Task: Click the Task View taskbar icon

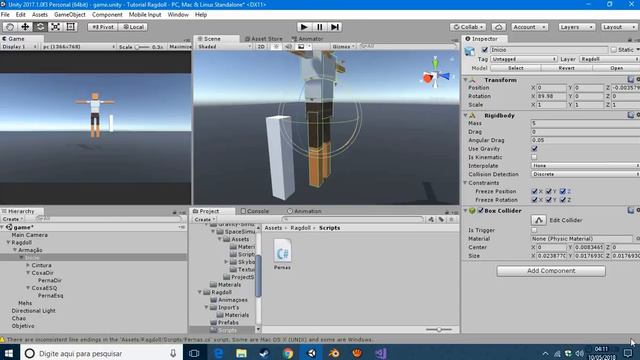Action: tap(194, 353)
